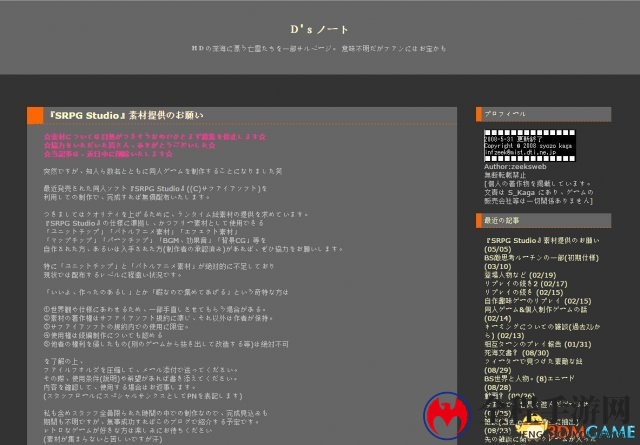640x445 pixels.
Task: Open recent article 同人ゲーム&個人制作ゲームの話 (02/14)
Action: pos(536,314)
